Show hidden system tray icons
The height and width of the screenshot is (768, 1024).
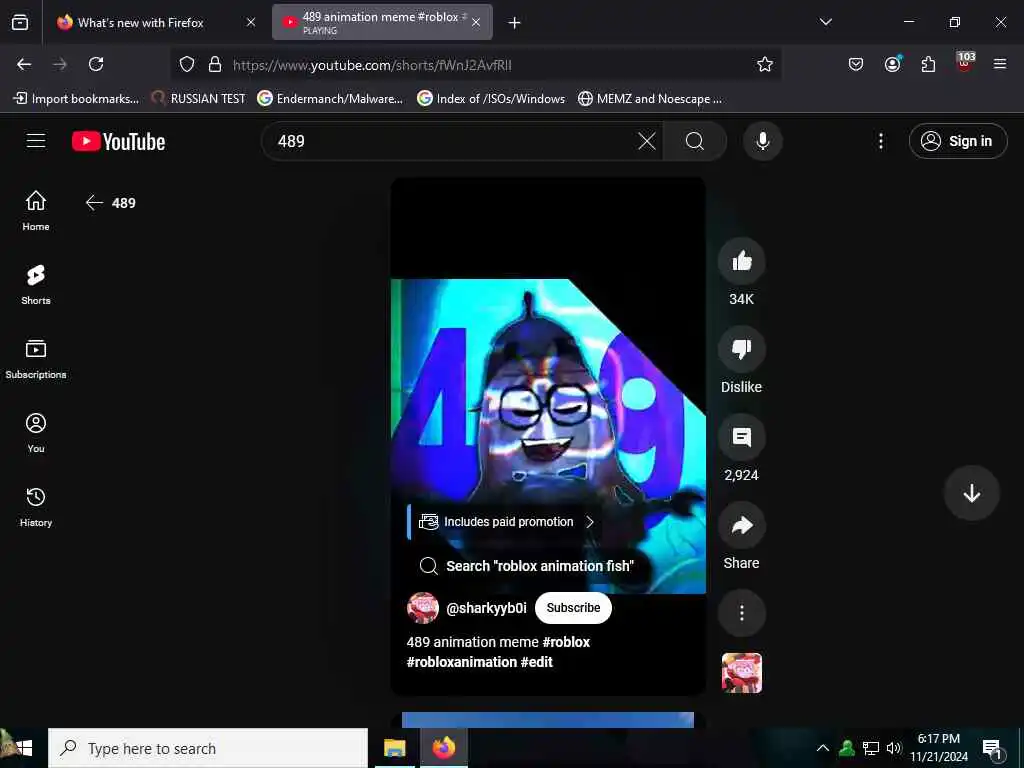click(822, 748)
